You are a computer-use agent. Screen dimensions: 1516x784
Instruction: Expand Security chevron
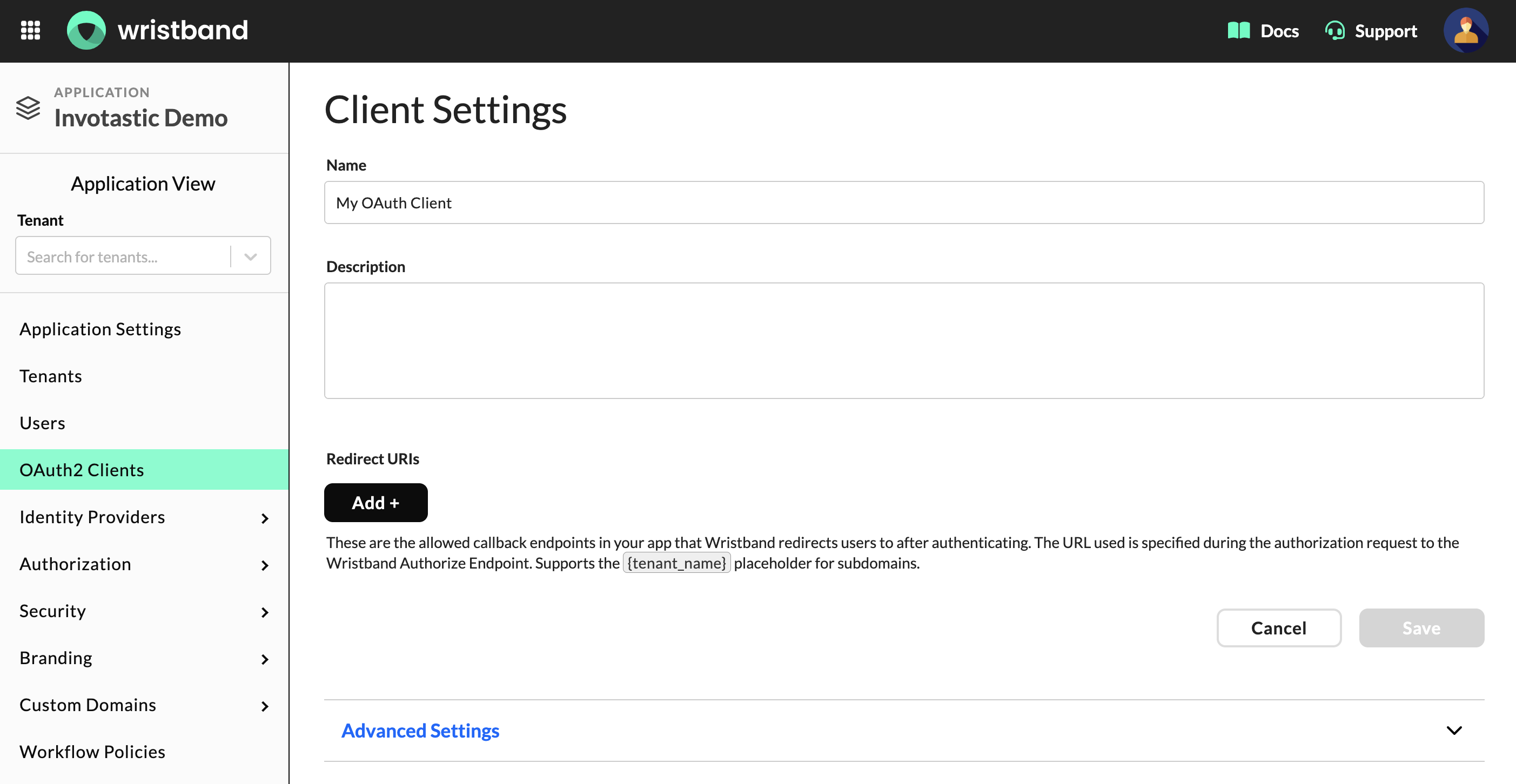pyautogui.click(x=265, y=612)
